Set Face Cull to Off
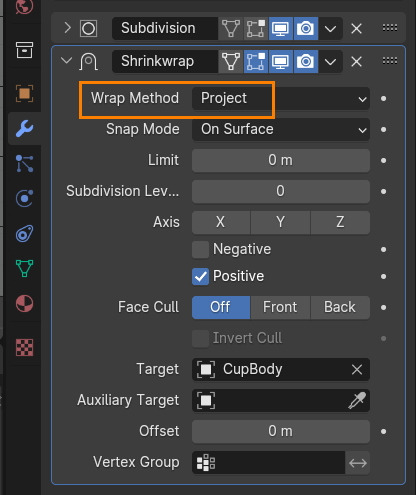 pyautogui.click(x=221, y=307)
